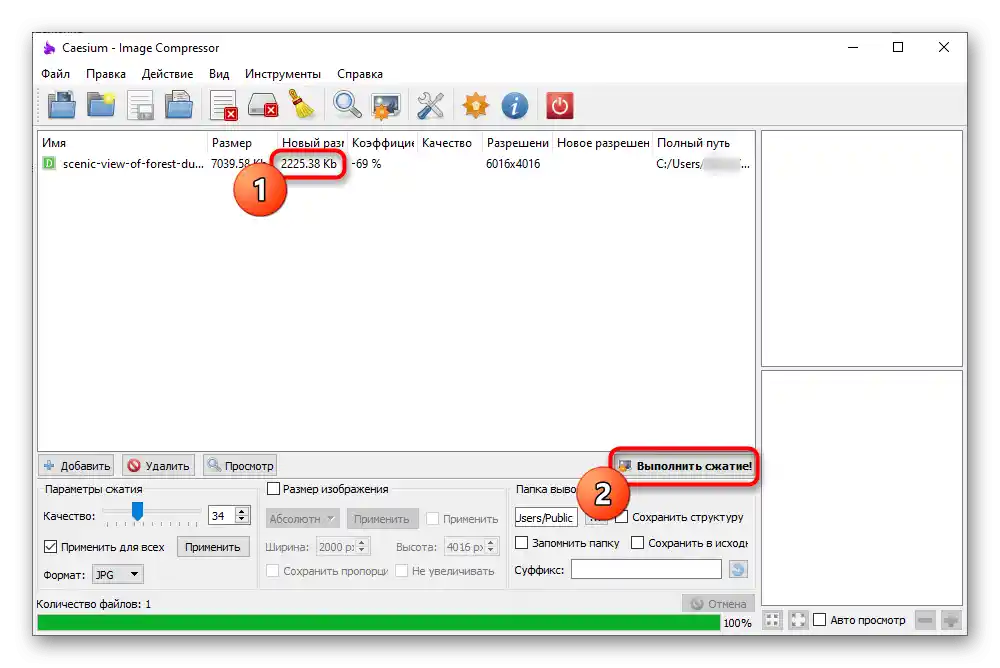1000x668 pixels.
Task: Click the fit-to-window preview icon
Action: coord(772,620)
